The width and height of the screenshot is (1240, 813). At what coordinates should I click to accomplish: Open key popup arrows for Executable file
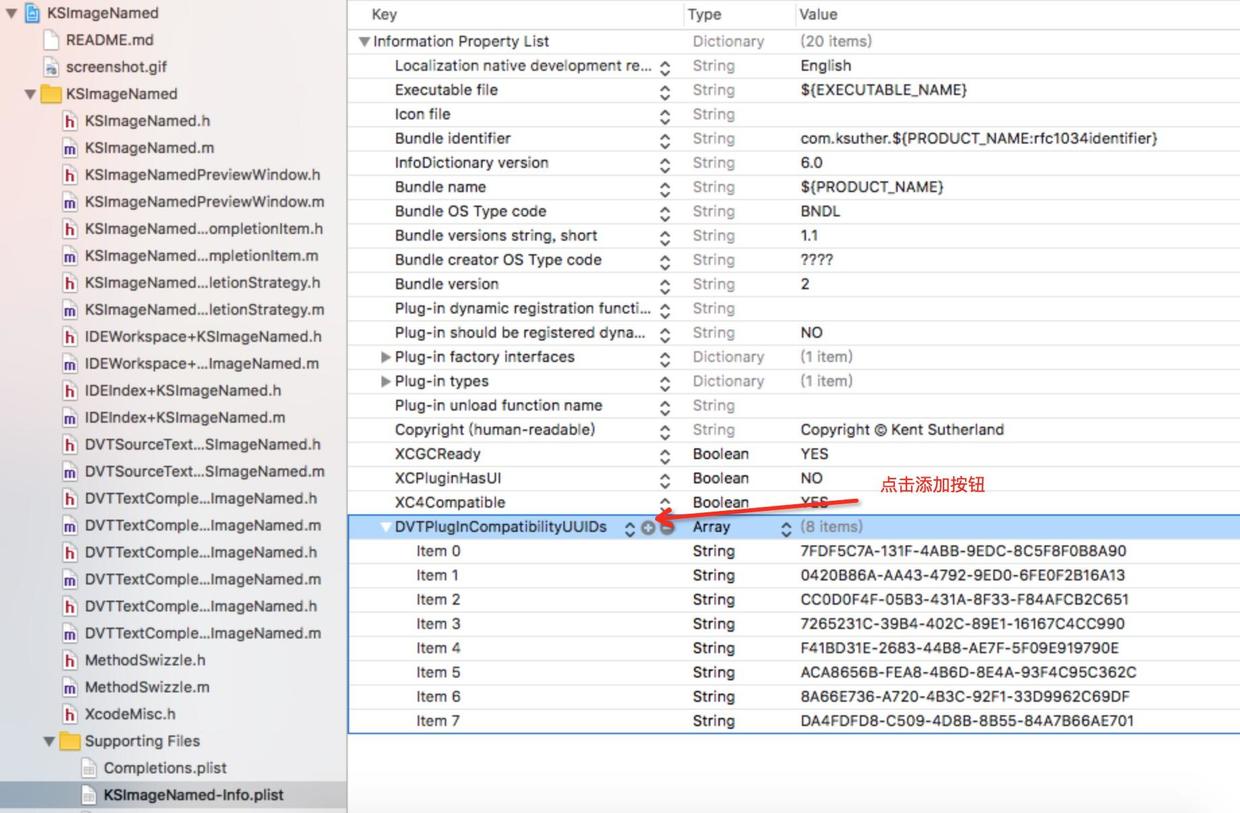tap(665, 91)
